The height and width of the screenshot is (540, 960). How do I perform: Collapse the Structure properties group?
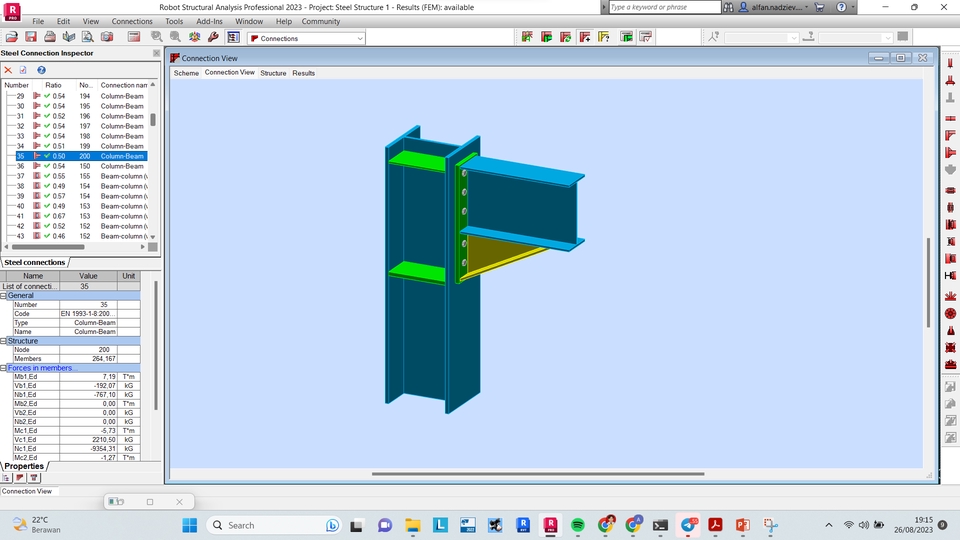tap(4, 341)
